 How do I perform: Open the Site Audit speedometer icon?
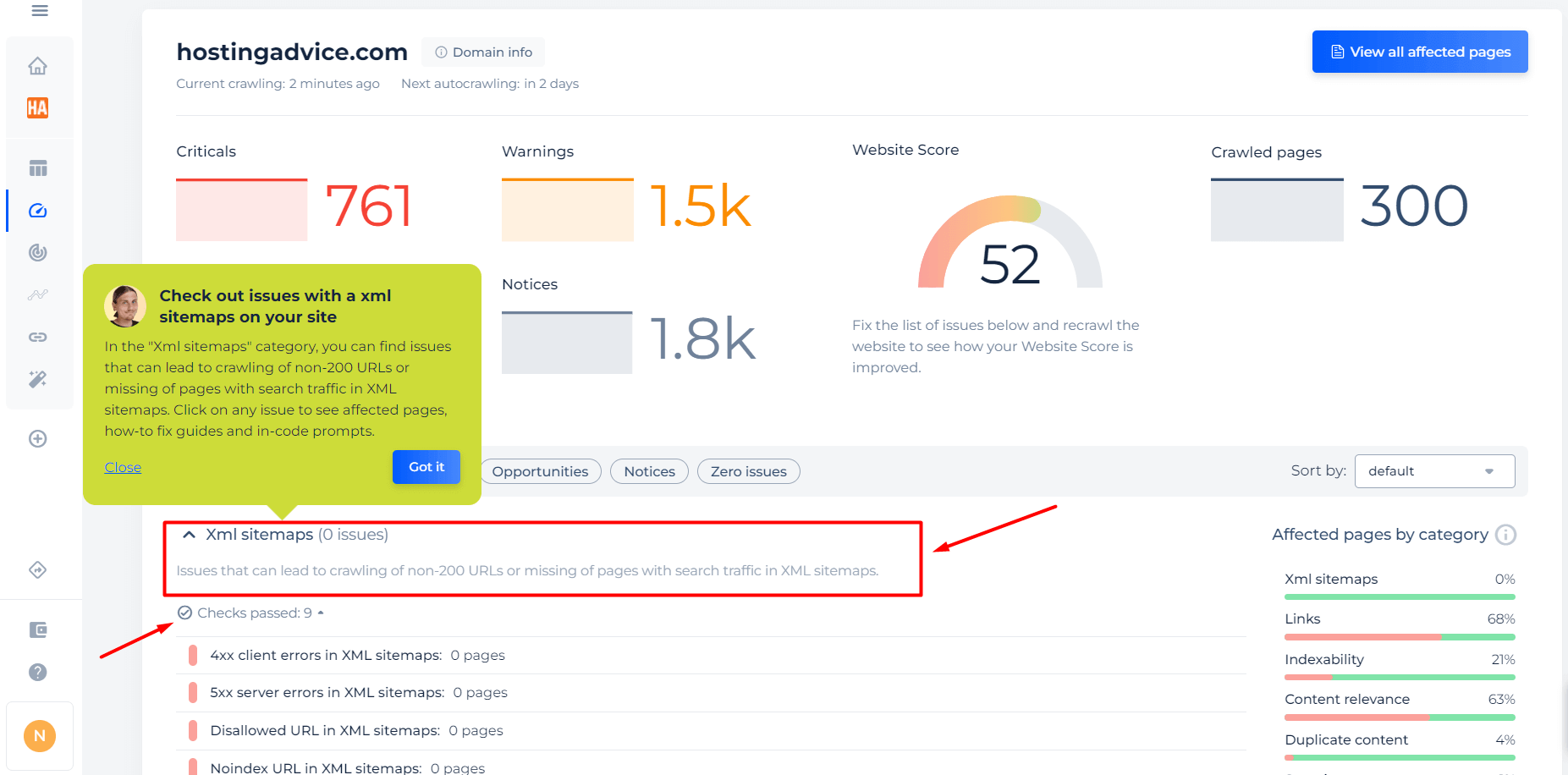[37, 210]
